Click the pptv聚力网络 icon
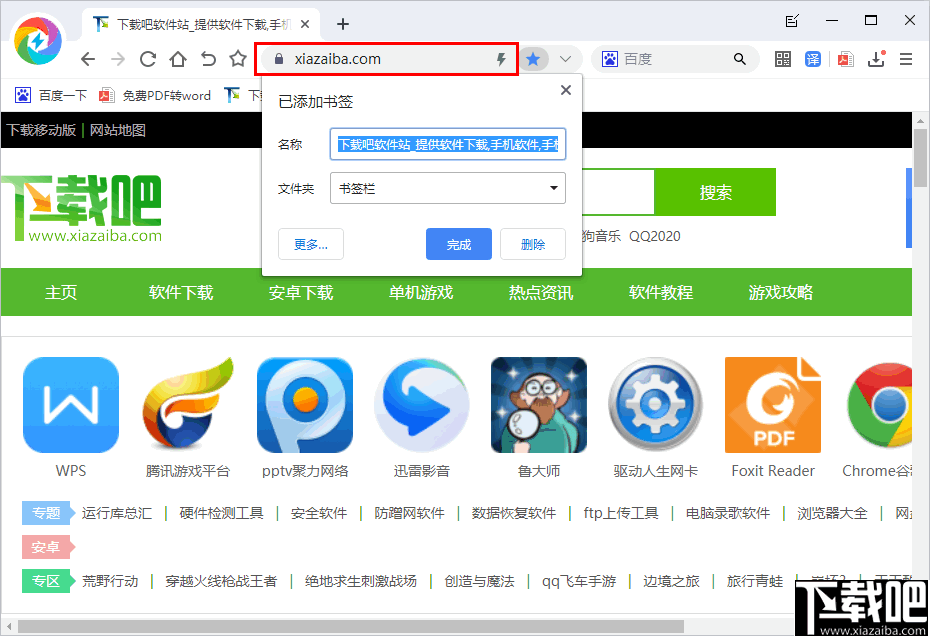Viewport: 930px width, 636px height. point(305,405)
